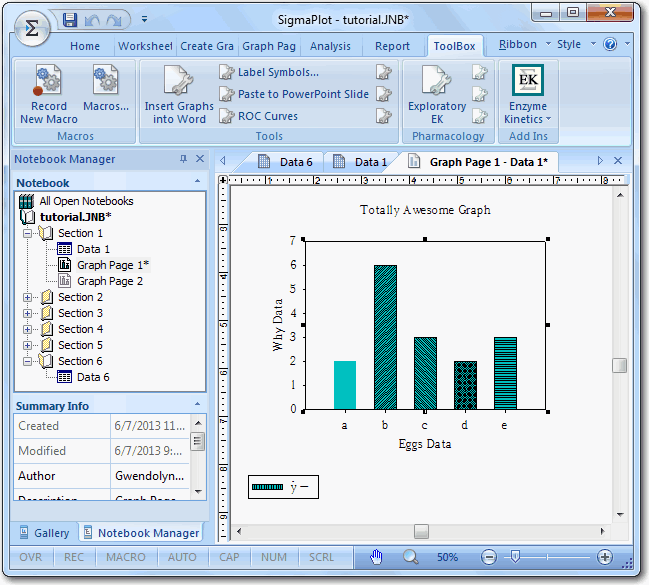Expand Section 5 in notebook tree
649x585 pixels.
tap(27, 345)
